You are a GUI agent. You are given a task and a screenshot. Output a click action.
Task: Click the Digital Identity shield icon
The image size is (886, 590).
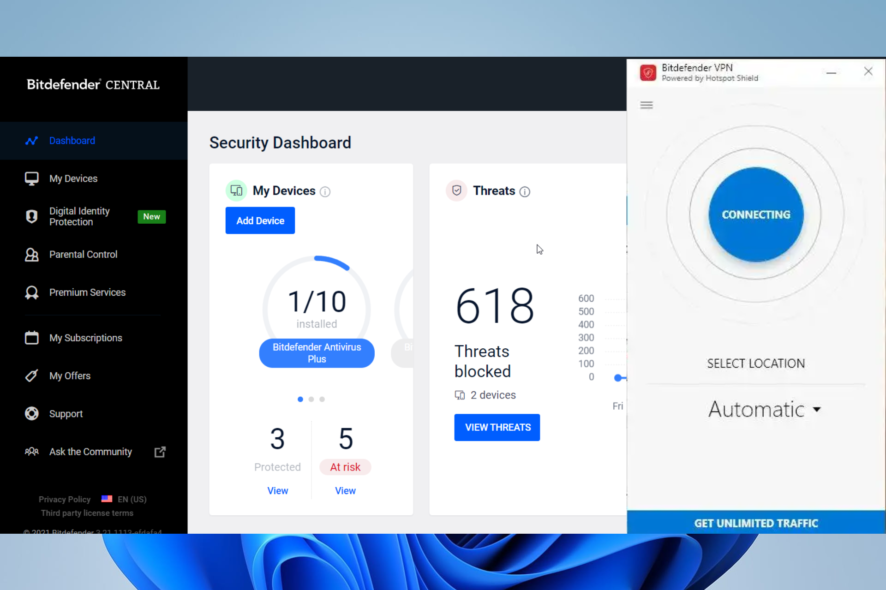(x=32, y=216)
